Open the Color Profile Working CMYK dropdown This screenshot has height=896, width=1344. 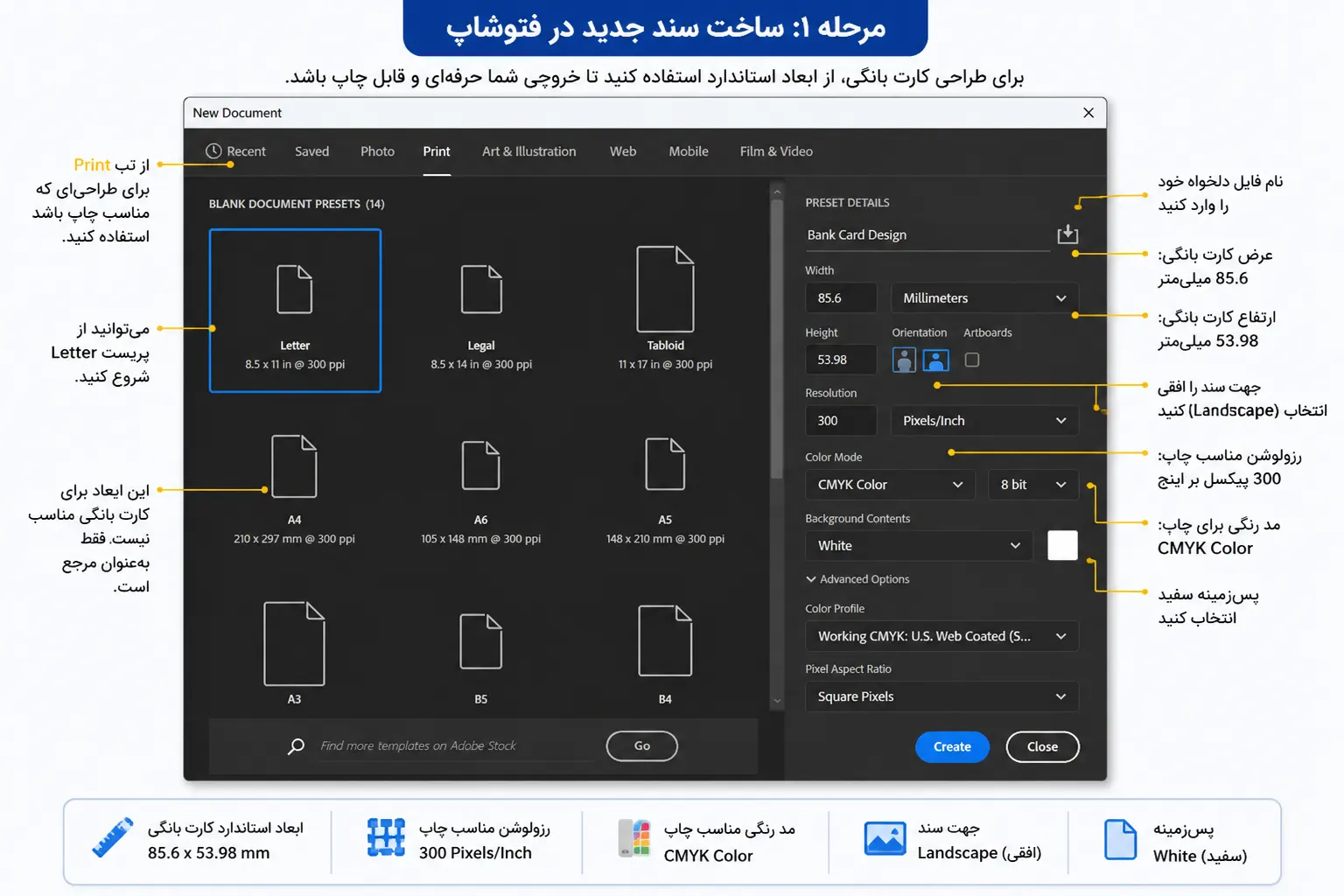coord(941,636)
